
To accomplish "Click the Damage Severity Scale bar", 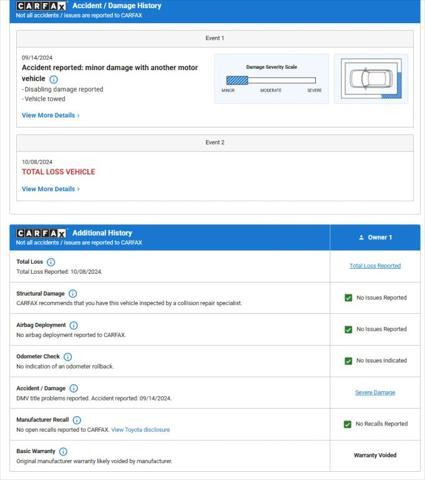I will pos(271,80).
